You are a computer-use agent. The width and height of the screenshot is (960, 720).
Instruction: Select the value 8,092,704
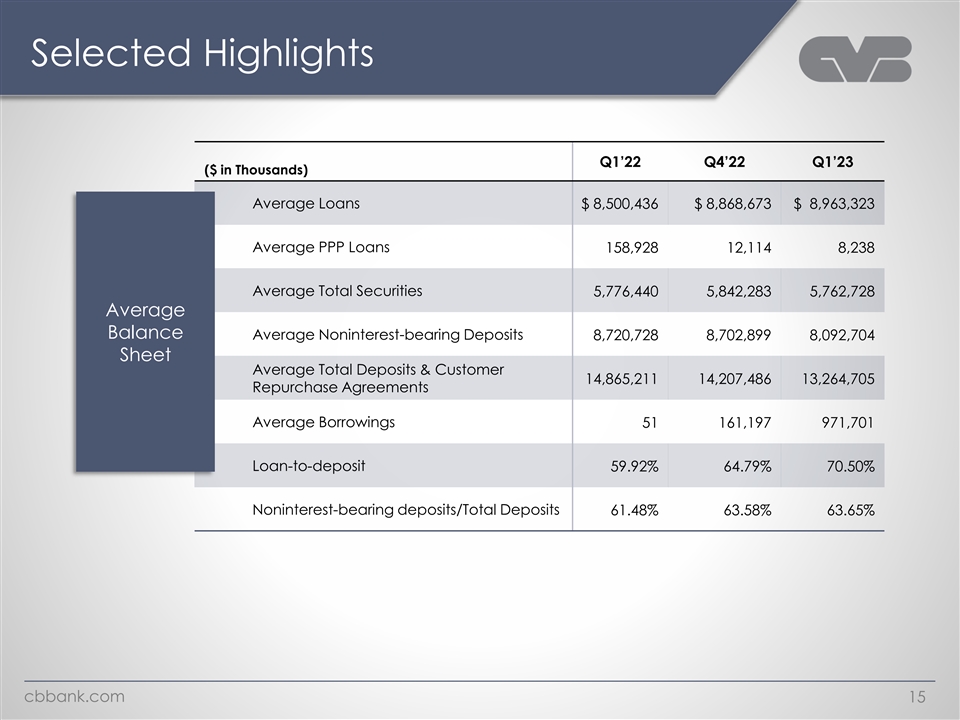coord(842,336)
